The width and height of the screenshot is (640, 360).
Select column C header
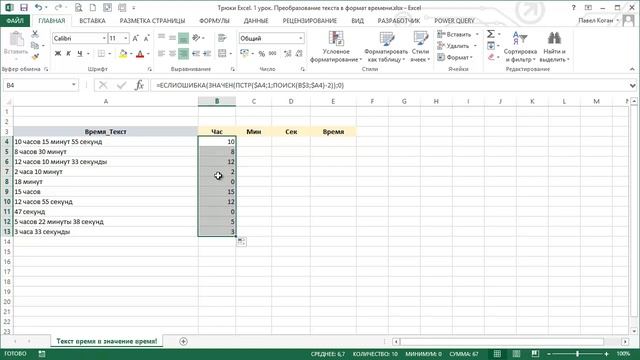253,101
